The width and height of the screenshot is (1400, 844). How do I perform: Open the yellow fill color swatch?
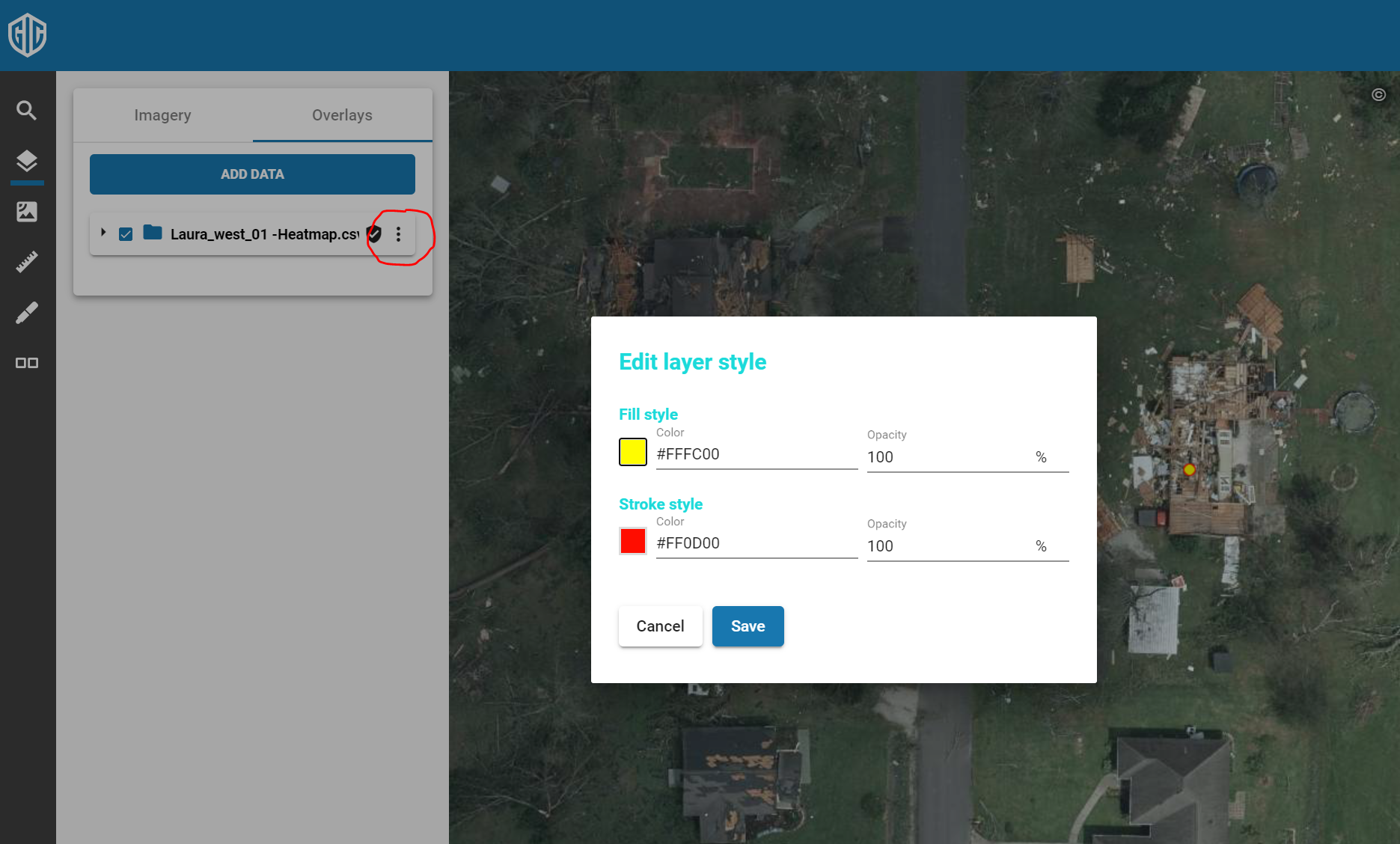coord(633,452)
